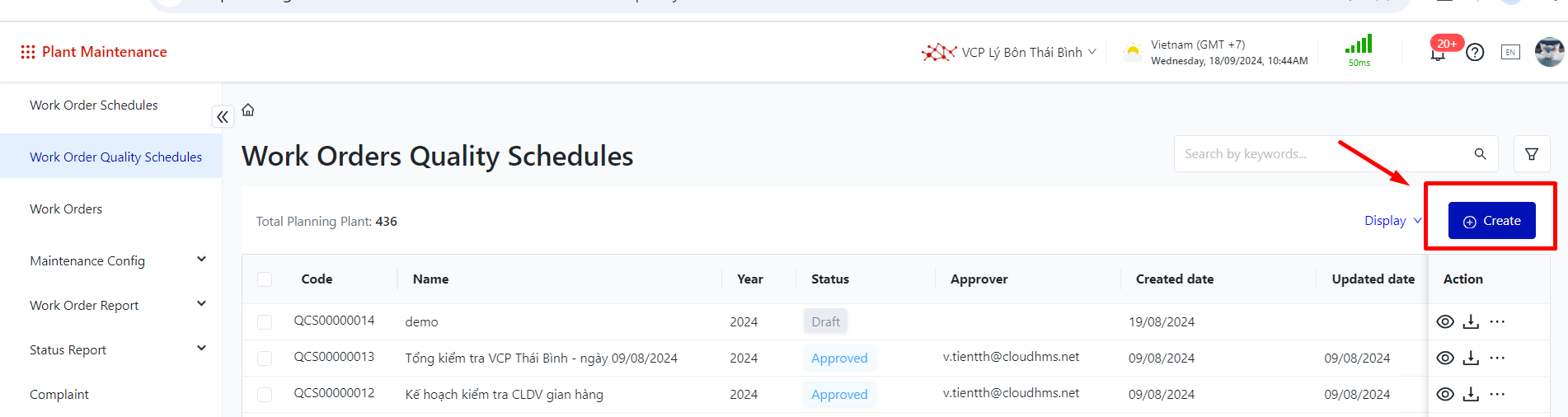
Task: Open the Display columns dropdown
Action: (x=1392, y=221)
